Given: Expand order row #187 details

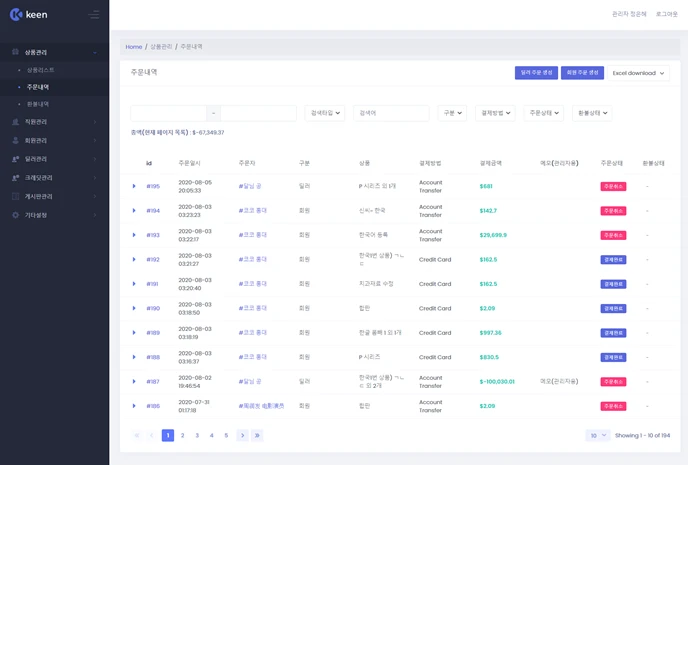Looking at the screenshot, I should tap(134, 381).
